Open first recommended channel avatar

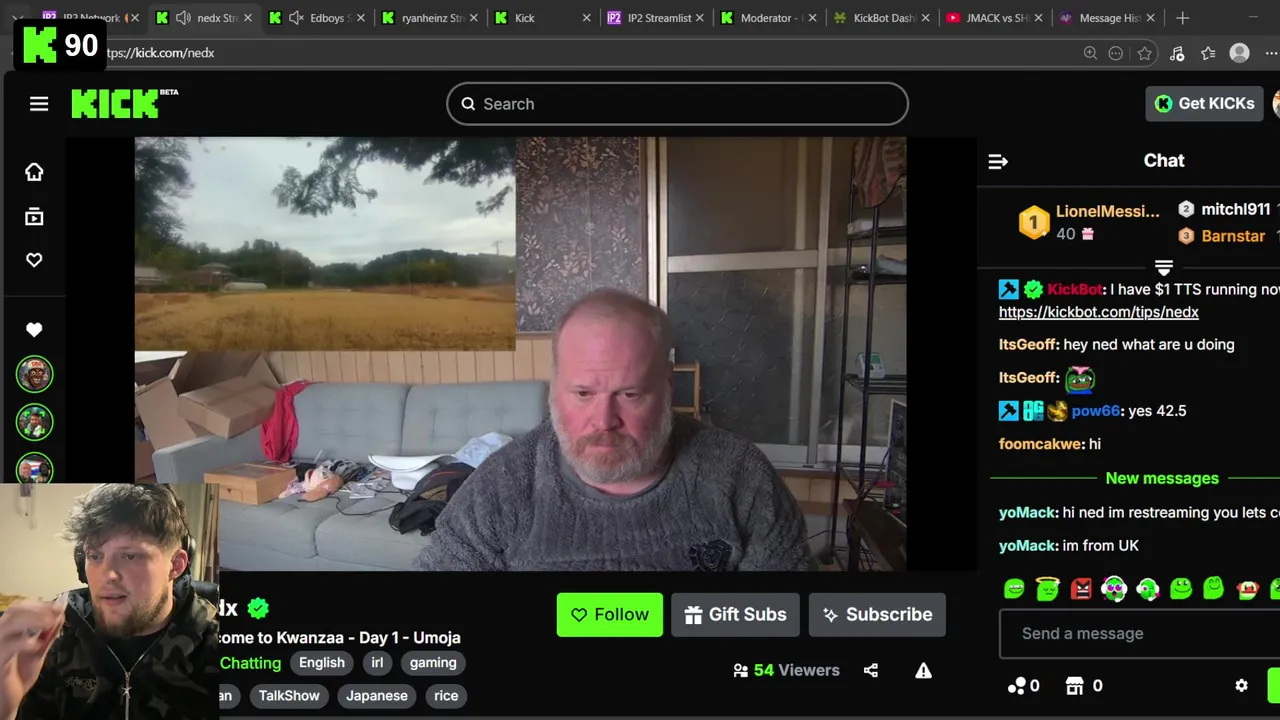click(34, 375)
